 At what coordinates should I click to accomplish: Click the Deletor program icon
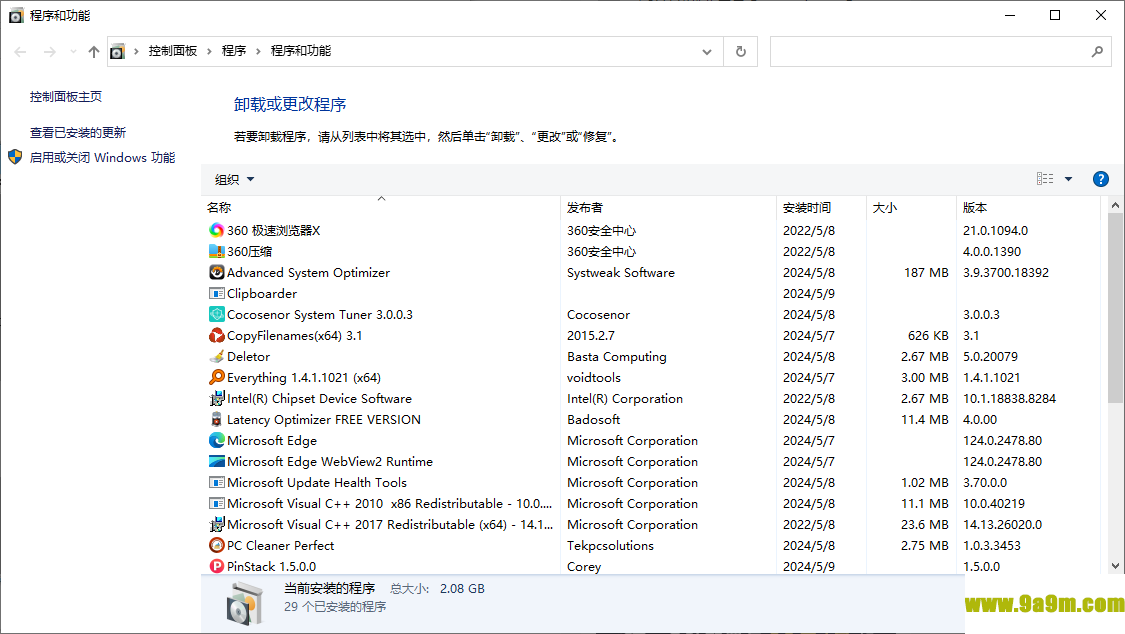pos(217,356)
